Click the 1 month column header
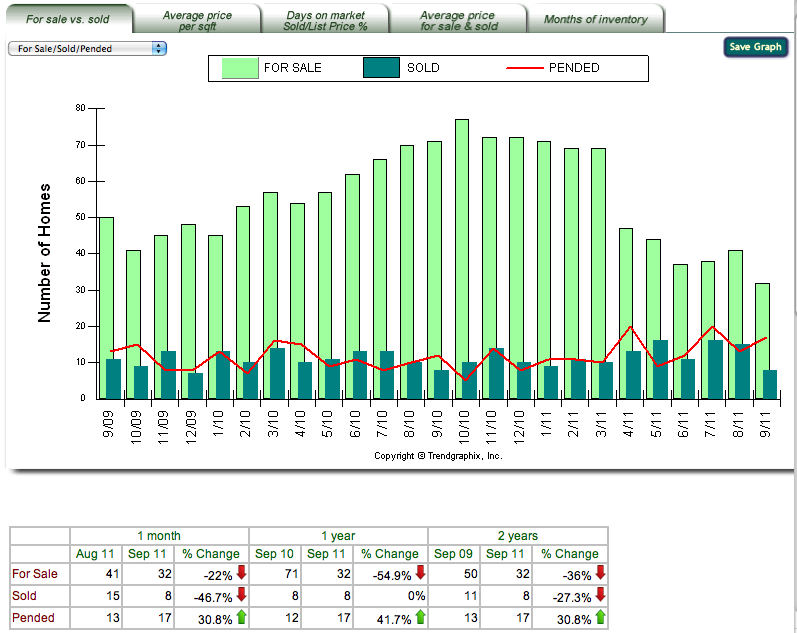This screenshot has height=633, width=797. pyautogui.click(x=159, y=536)
